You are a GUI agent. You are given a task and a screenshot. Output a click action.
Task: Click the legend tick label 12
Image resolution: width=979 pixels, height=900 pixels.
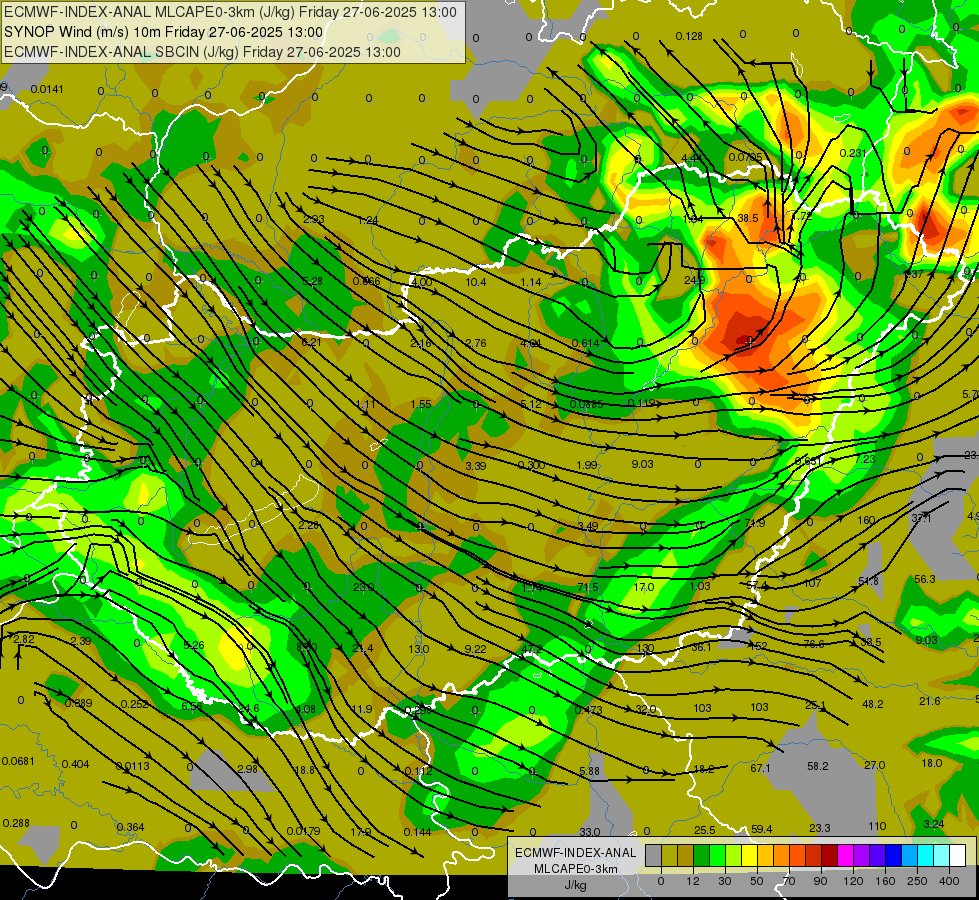(692, 881)
